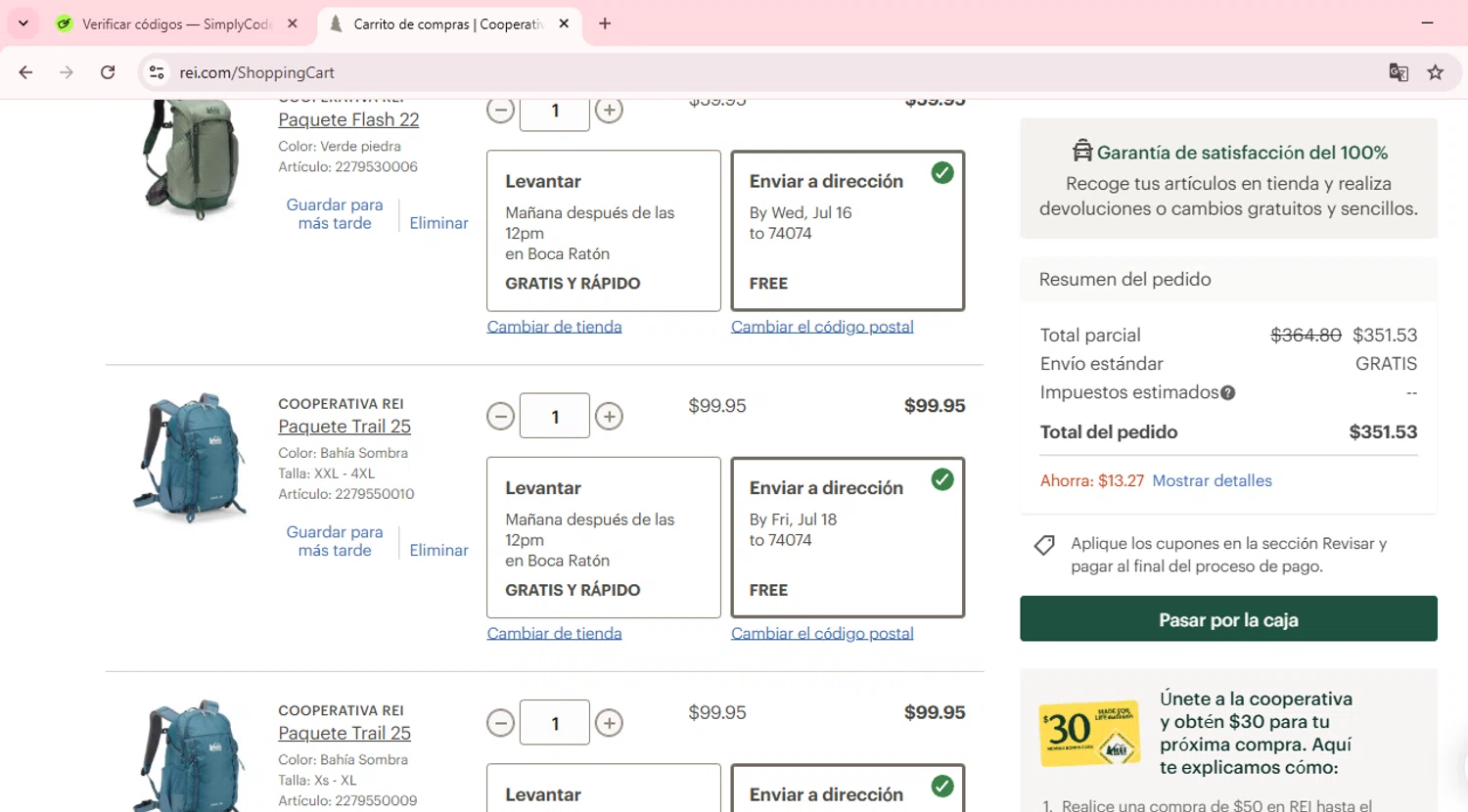The height and width of the screenshot is (812, 1468).
Task: Choose Enviar a dirección by Wed, Jul 16
Action: point(848,231)
